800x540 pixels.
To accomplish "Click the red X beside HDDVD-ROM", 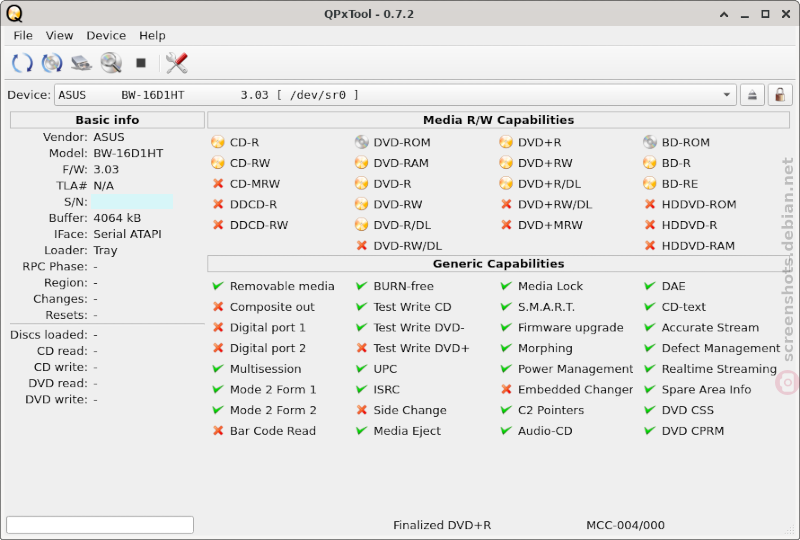I will point(649,204).
